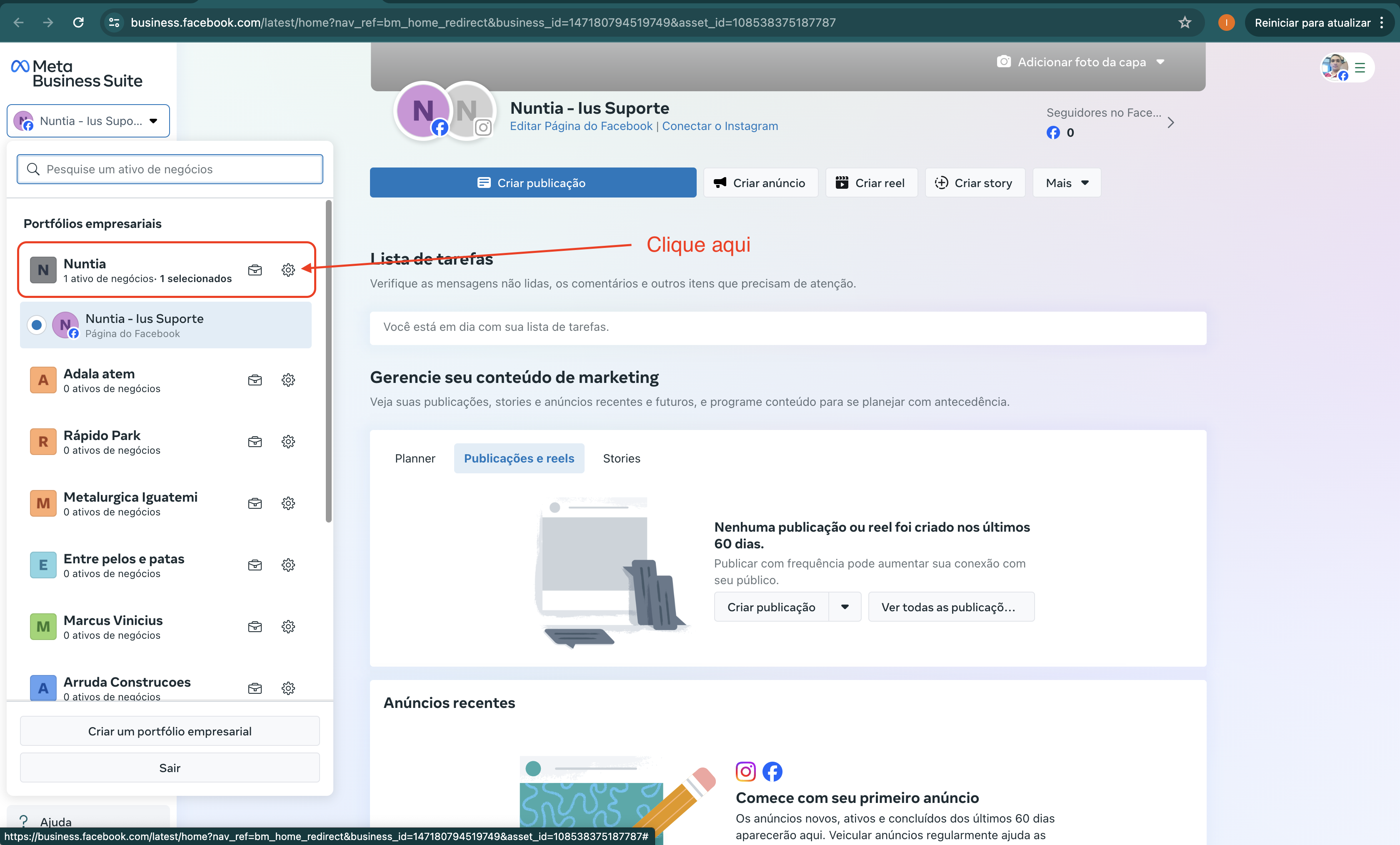The width and height of the screenshot is (1400, 845).
Task: Reload the page in the browser
Action: point(78,22)
